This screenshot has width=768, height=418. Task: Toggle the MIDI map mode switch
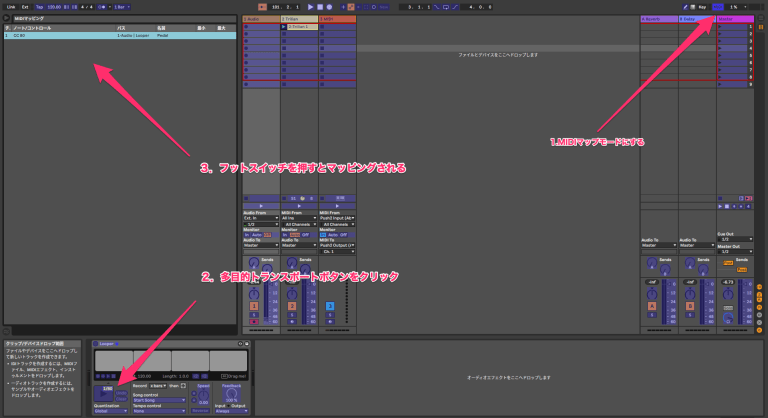pos(717,7)
